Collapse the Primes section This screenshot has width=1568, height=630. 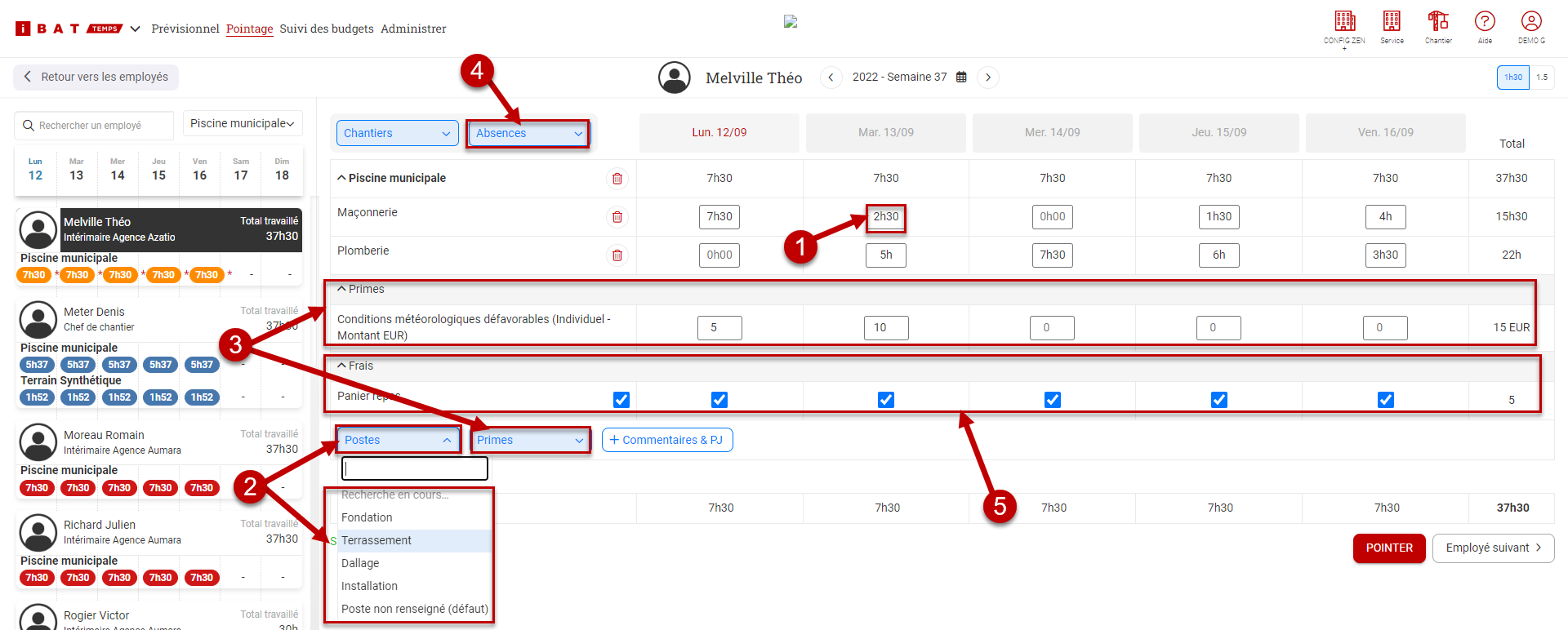coord(342,289)
